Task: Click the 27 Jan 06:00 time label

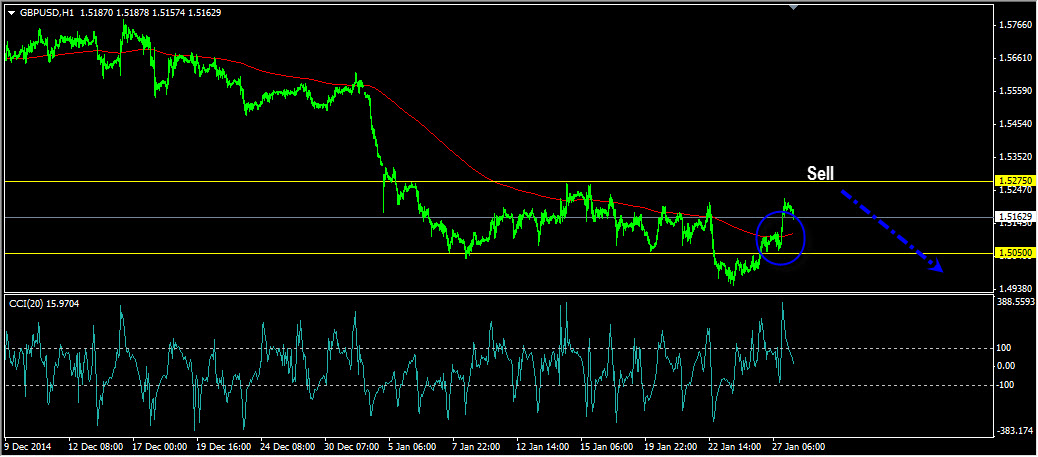Action: 800,446
